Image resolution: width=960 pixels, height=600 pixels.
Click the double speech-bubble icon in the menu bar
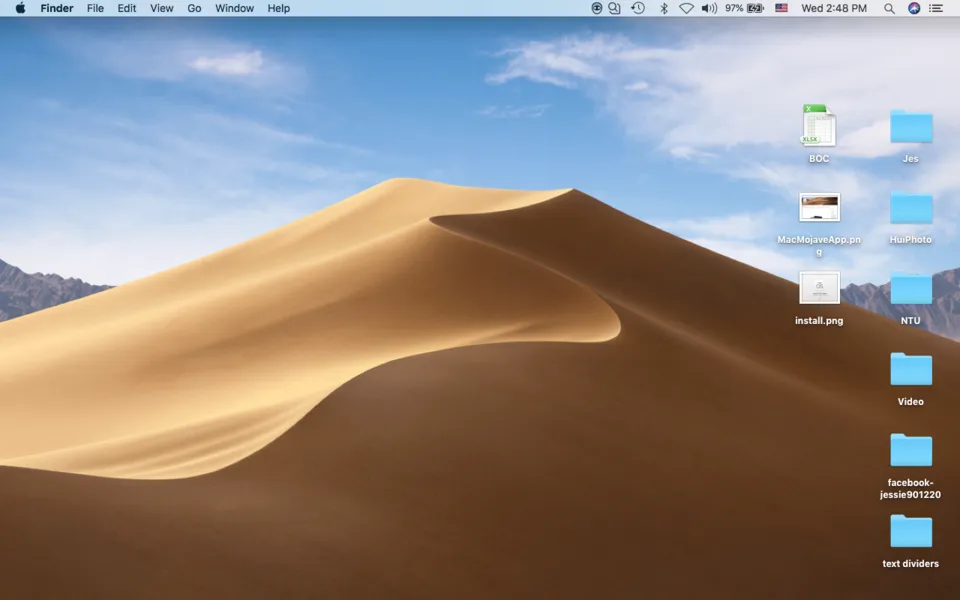(x=615, y=8)
